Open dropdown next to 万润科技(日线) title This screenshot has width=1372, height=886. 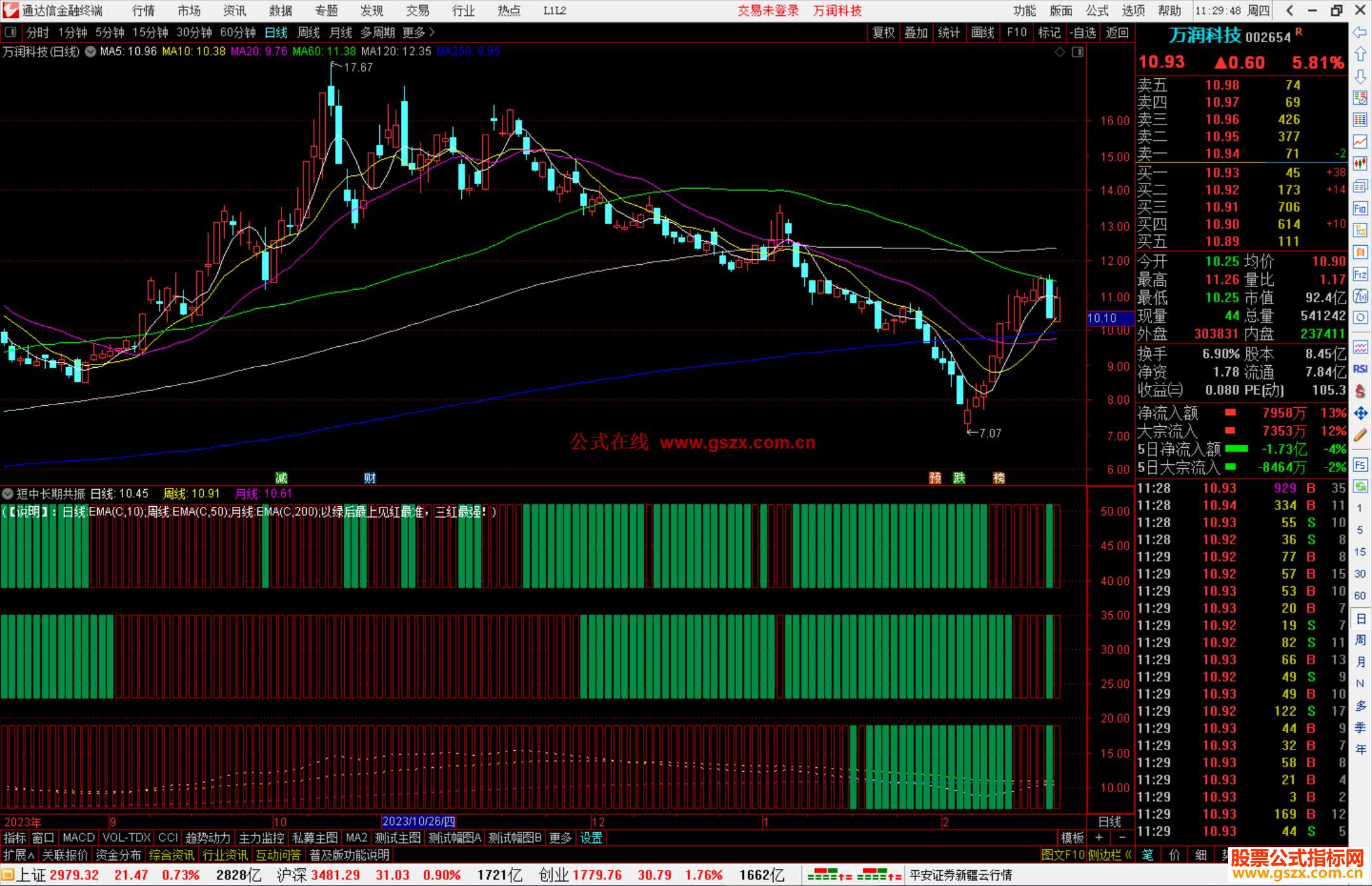coord(91,52)
